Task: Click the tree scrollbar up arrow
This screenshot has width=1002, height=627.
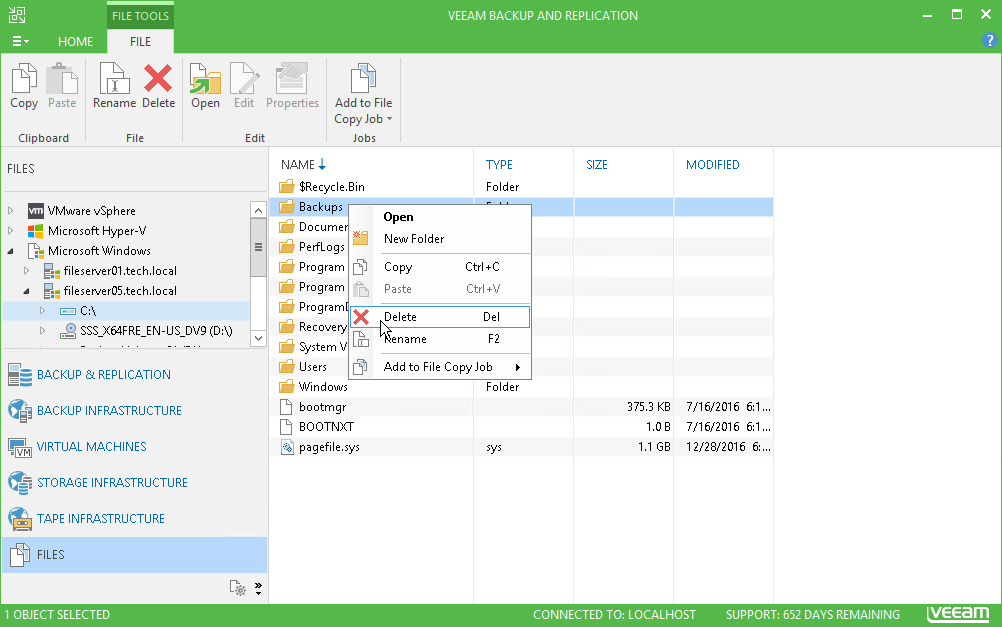Action: [258, 210]
